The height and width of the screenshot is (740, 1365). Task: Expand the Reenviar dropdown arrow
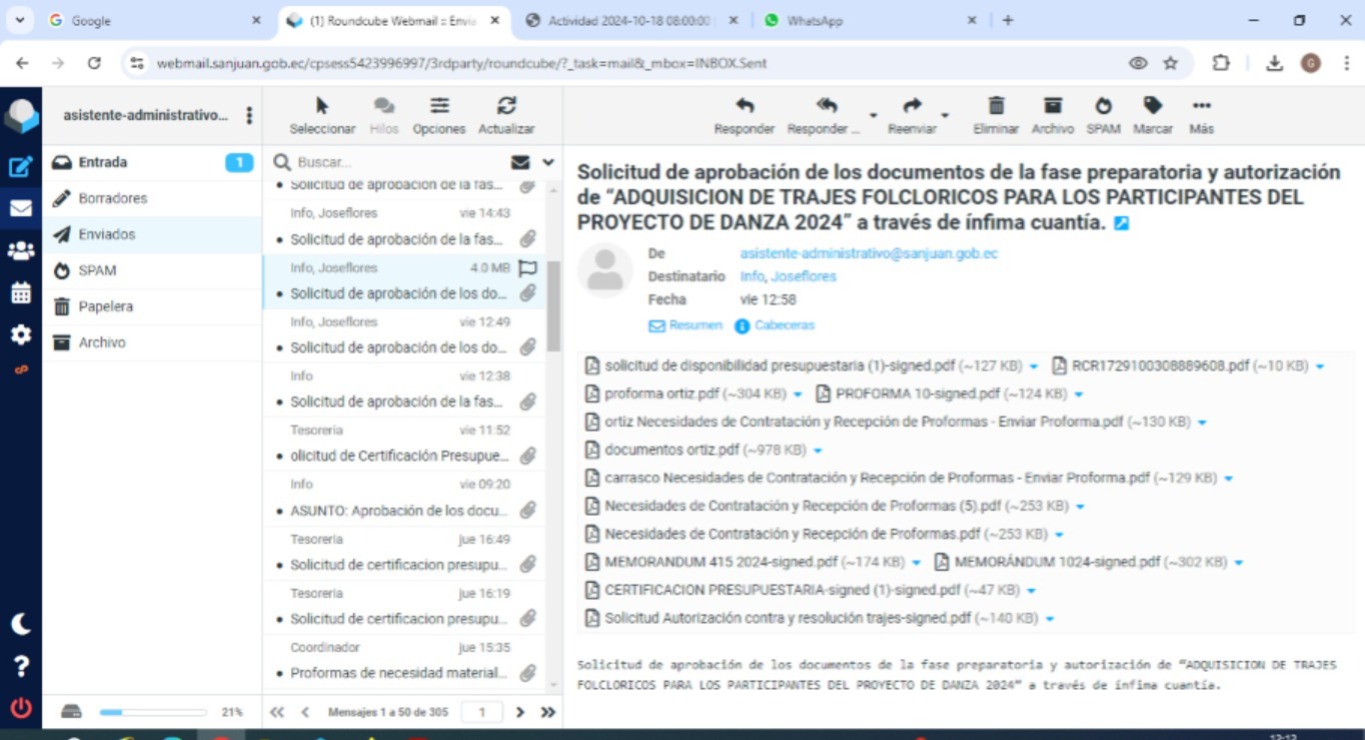[945, 116]
